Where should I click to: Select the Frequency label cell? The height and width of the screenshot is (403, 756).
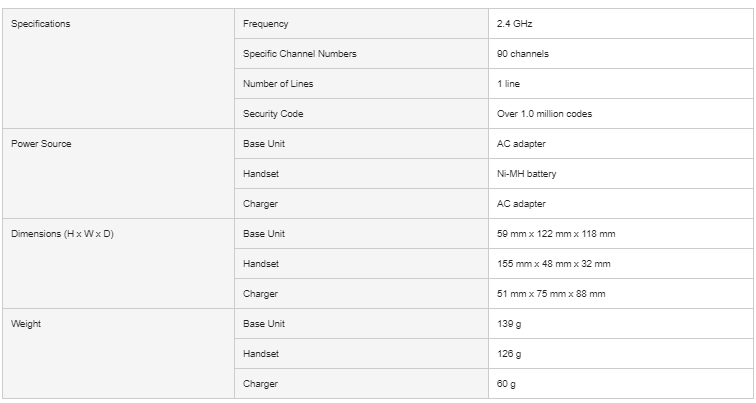265,24
